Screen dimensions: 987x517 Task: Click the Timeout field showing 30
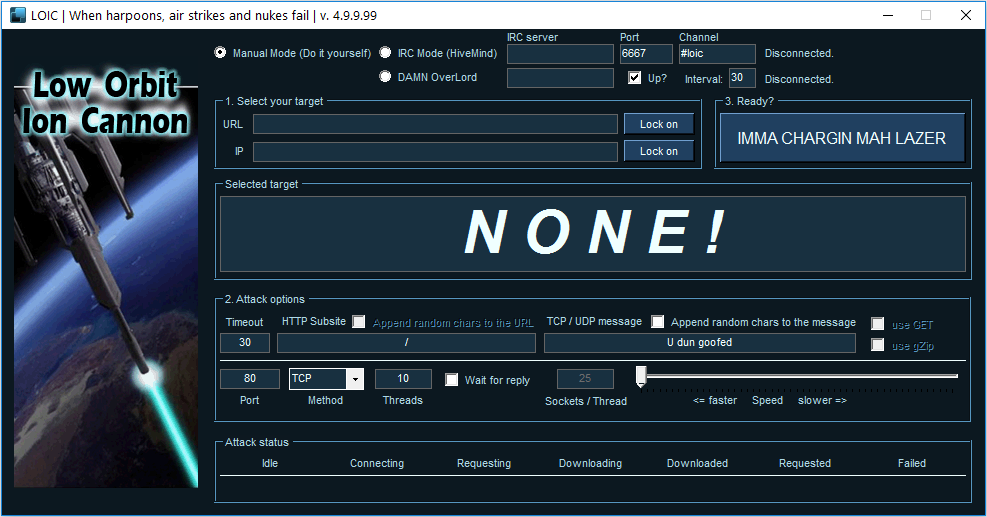(x=245, y=343)
